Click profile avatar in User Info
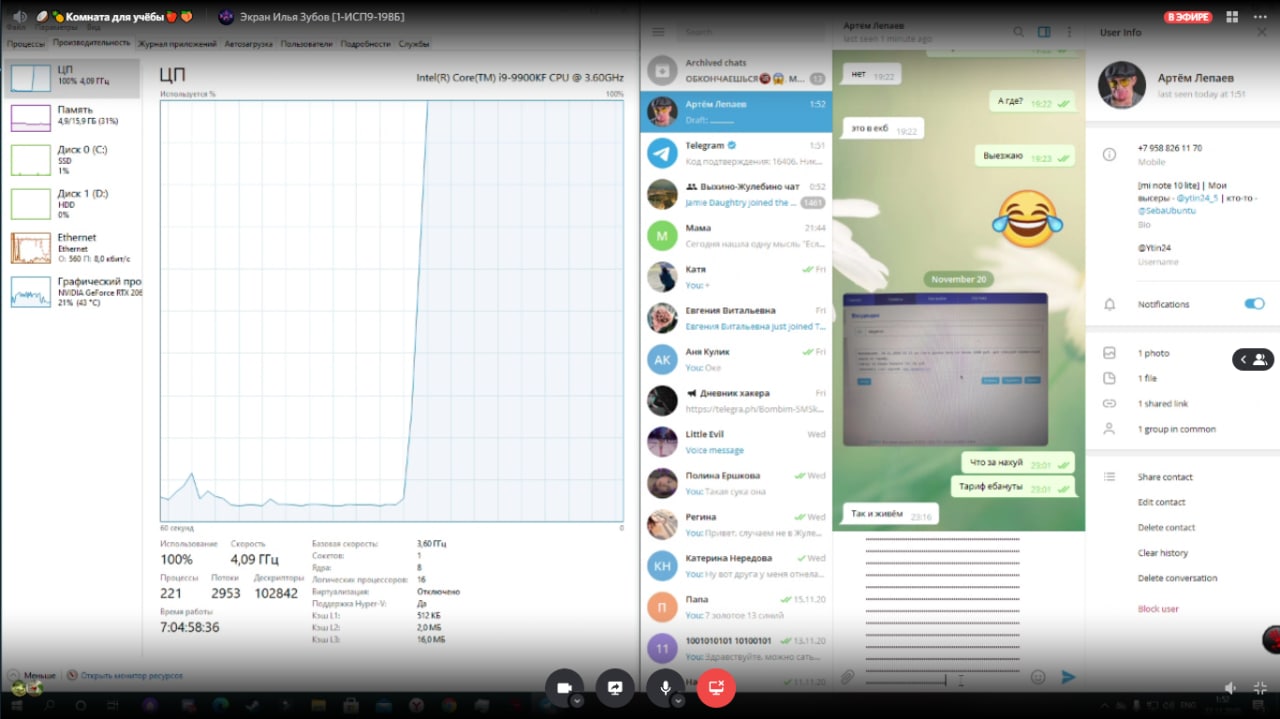The height and width of the screenshot is (719, 1280). (1122, 85)
